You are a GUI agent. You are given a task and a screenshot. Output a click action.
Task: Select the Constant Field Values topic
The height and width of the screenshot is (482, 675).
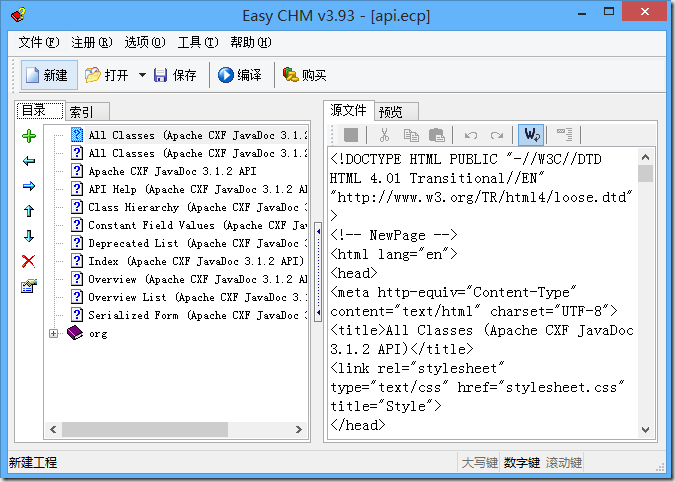tap(197, 226)
